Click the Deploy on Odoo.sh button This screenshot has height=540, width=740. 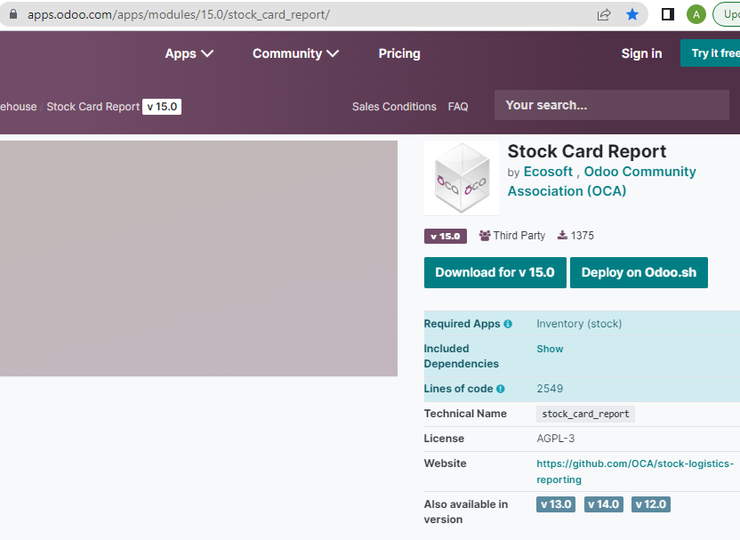tap(639, 272)
